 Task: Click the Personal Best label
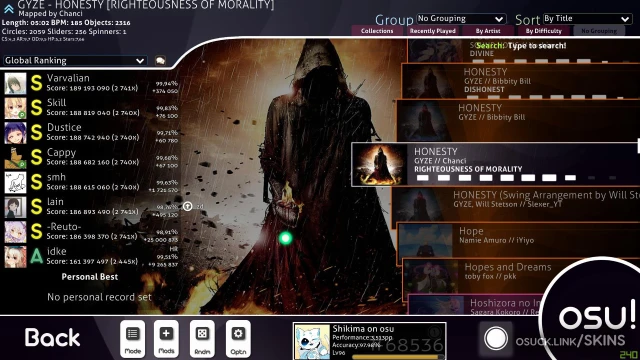click(90, 277)
